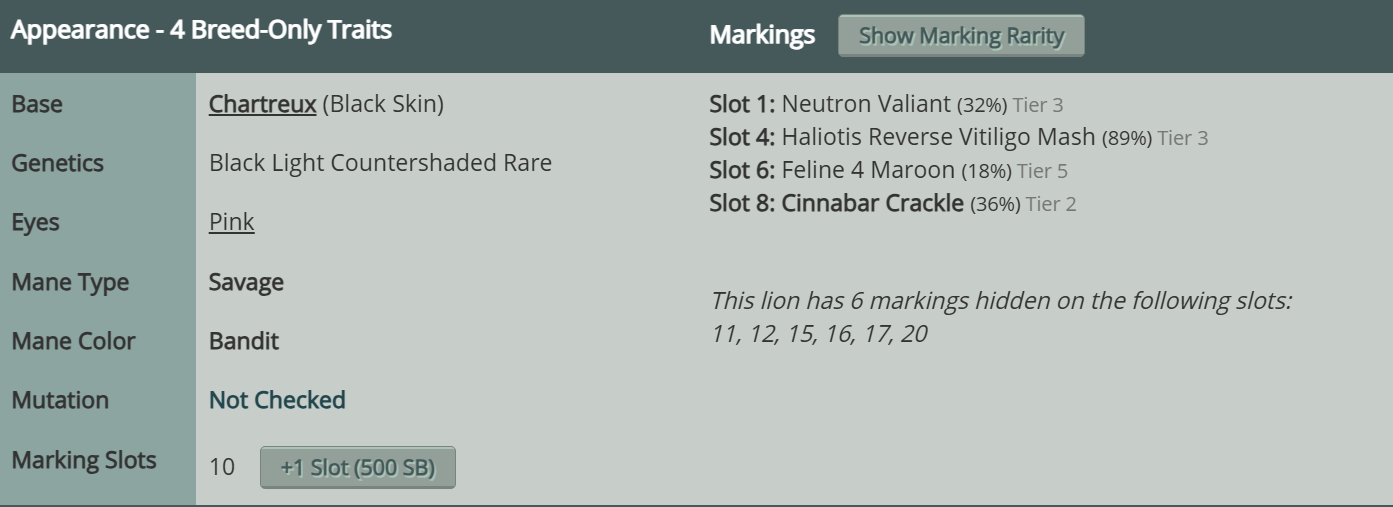Viewport: 1393px width, 507px height.
Task: Buy +1 Slot for 500 SB
Action: [357, 467]
